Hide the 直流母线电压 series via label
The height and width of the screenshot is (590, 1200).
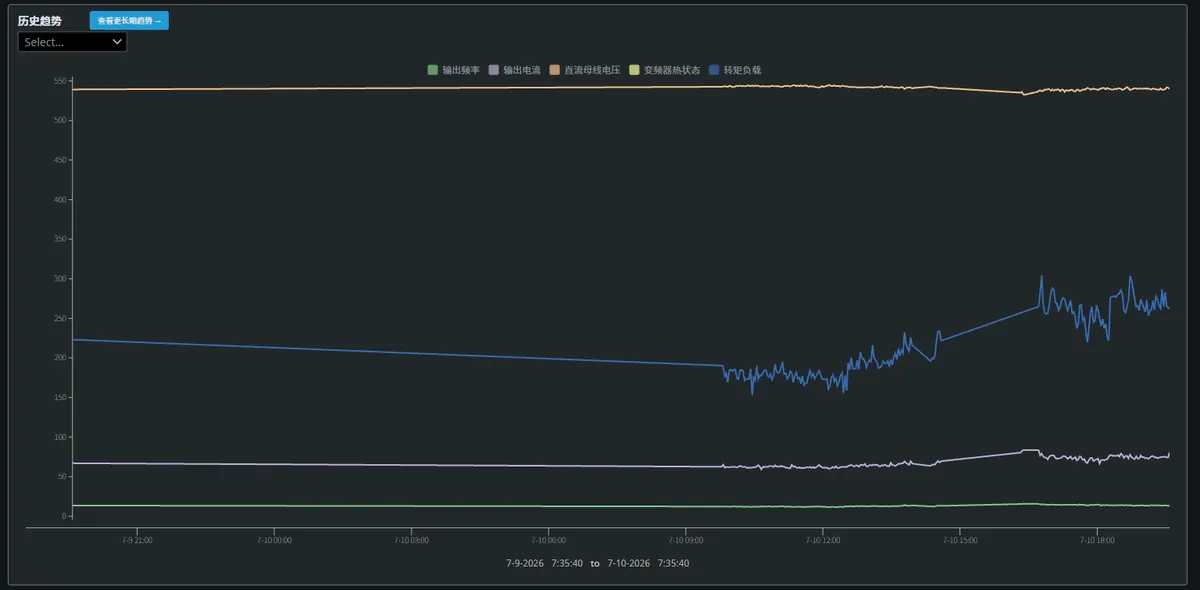(592, 70)
